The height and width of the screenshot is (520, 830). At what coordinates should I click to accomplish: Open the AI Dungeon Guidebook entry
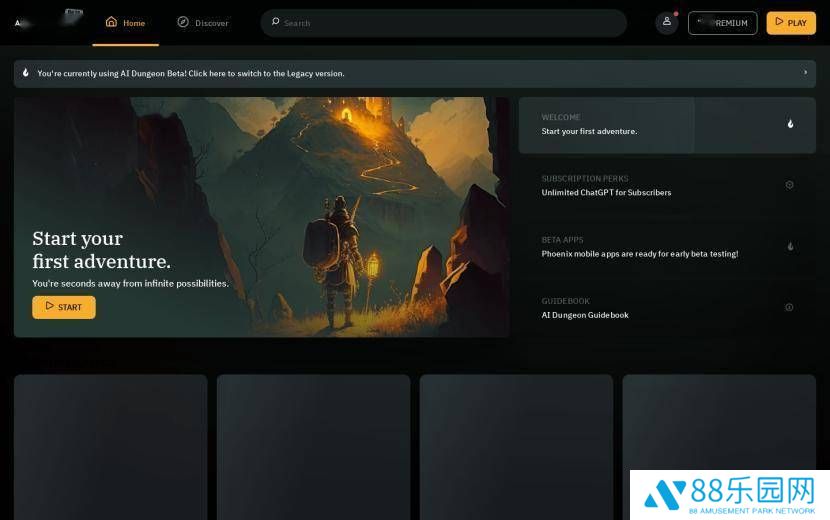585,315
